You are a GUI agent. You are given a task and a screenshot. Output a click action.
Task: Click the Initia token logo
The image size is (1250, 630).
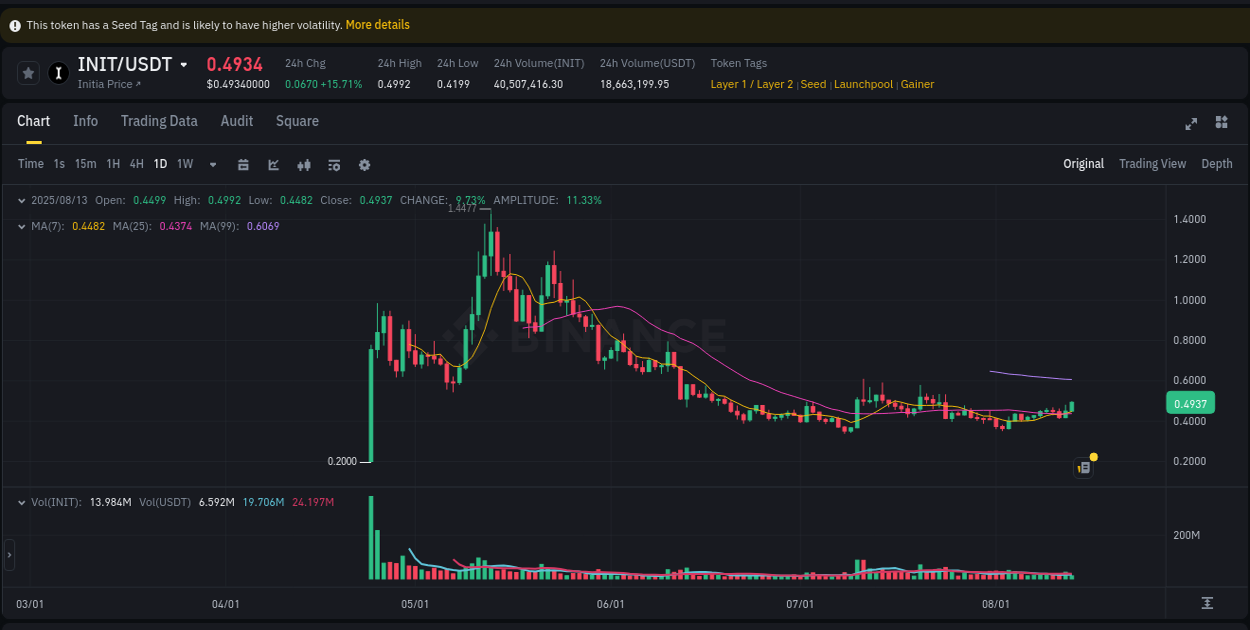(58, 72)
